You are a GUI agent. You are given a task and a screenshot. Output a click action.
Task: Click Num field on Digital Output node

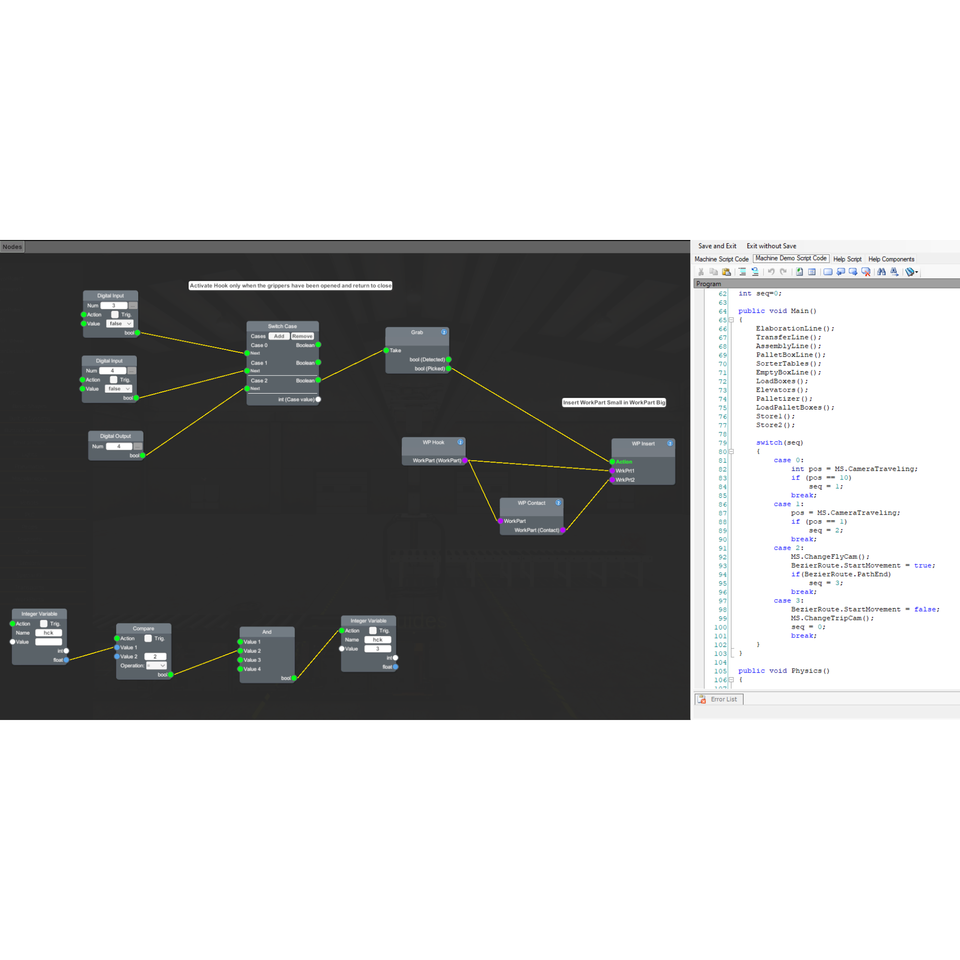pyautogui.click(x=119, y=446)
